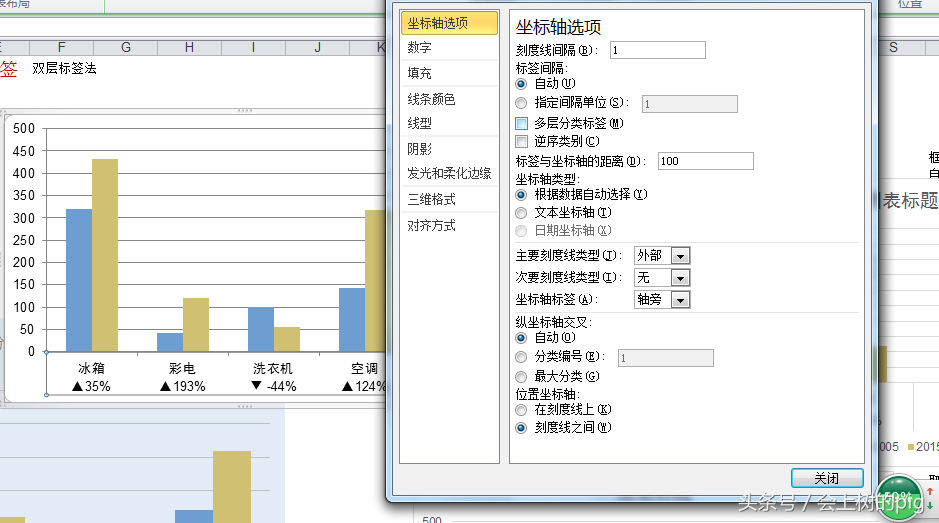This screenshot has width=939, height=523.
Task: Click the 冰箱 category label in chart
Action: (x=92, y=368)
